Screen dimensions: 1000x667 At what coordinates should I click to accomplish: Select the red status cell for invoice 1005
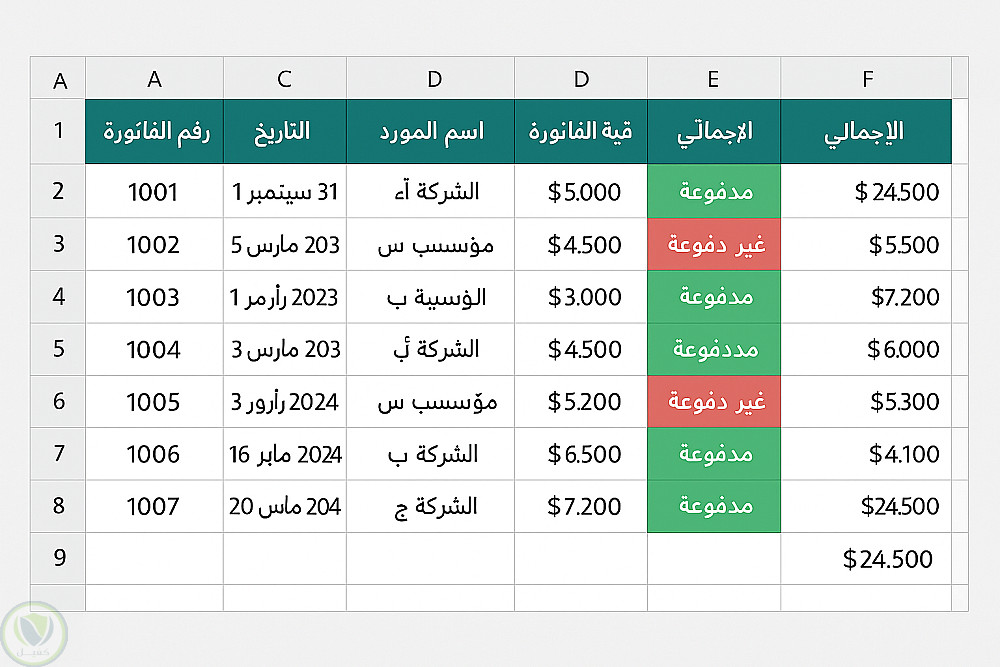click(714, 402)
